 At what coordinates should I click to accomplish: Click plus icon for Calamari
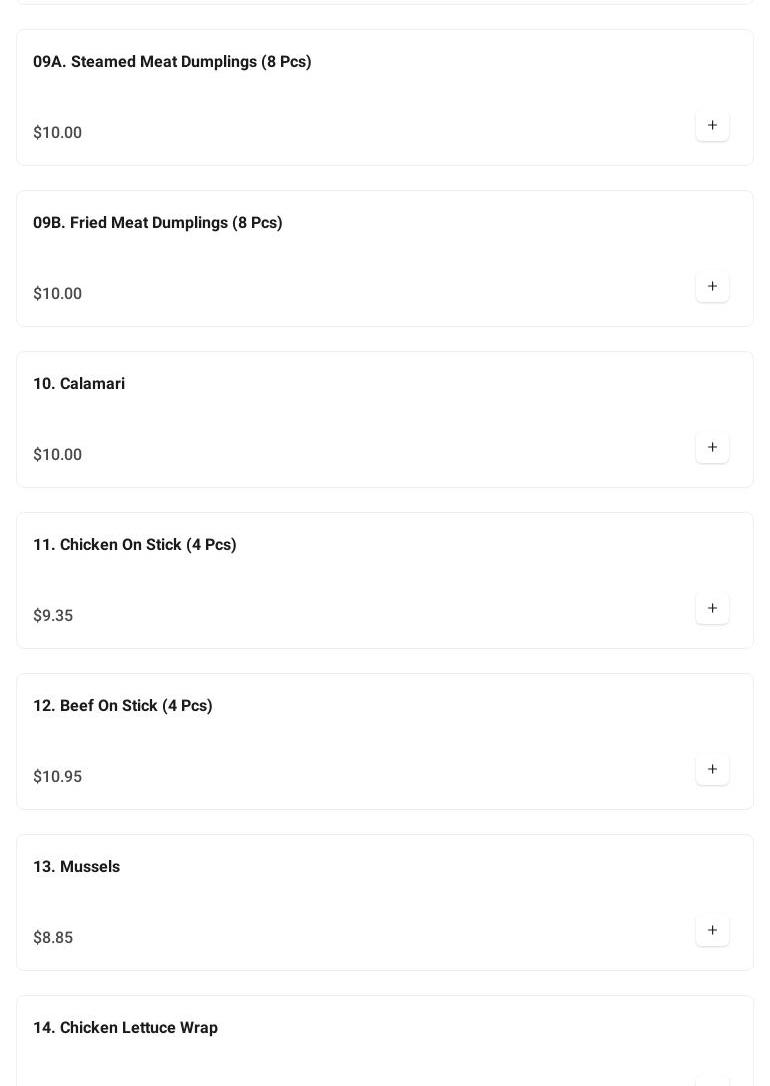tap(712, 448)
